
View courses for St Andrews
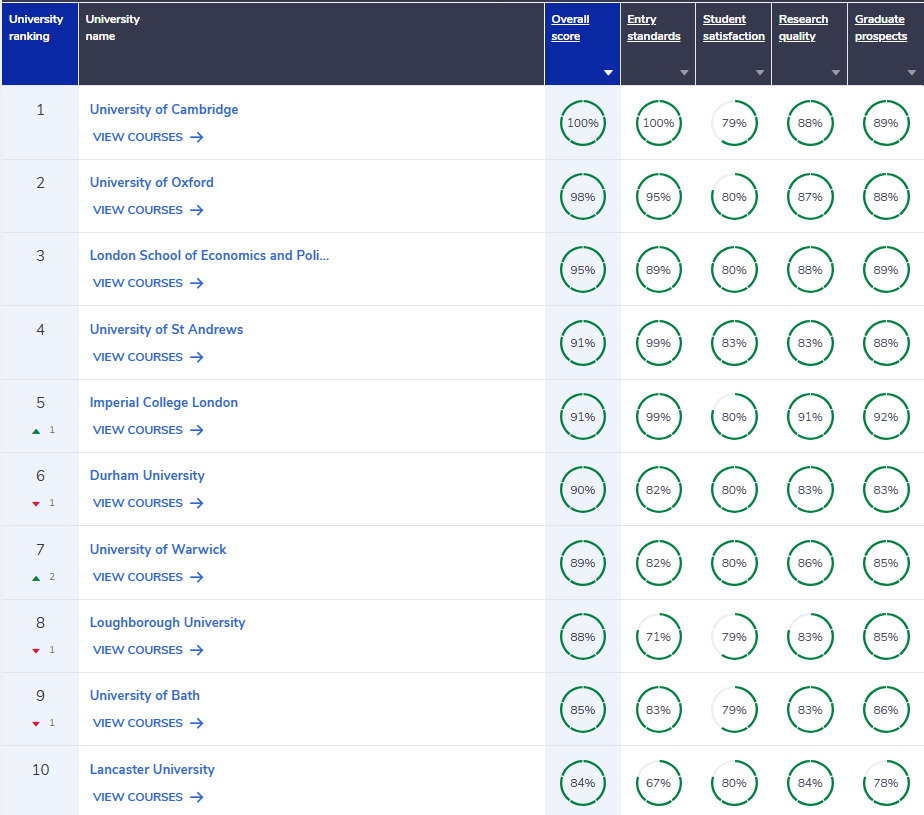148,357
